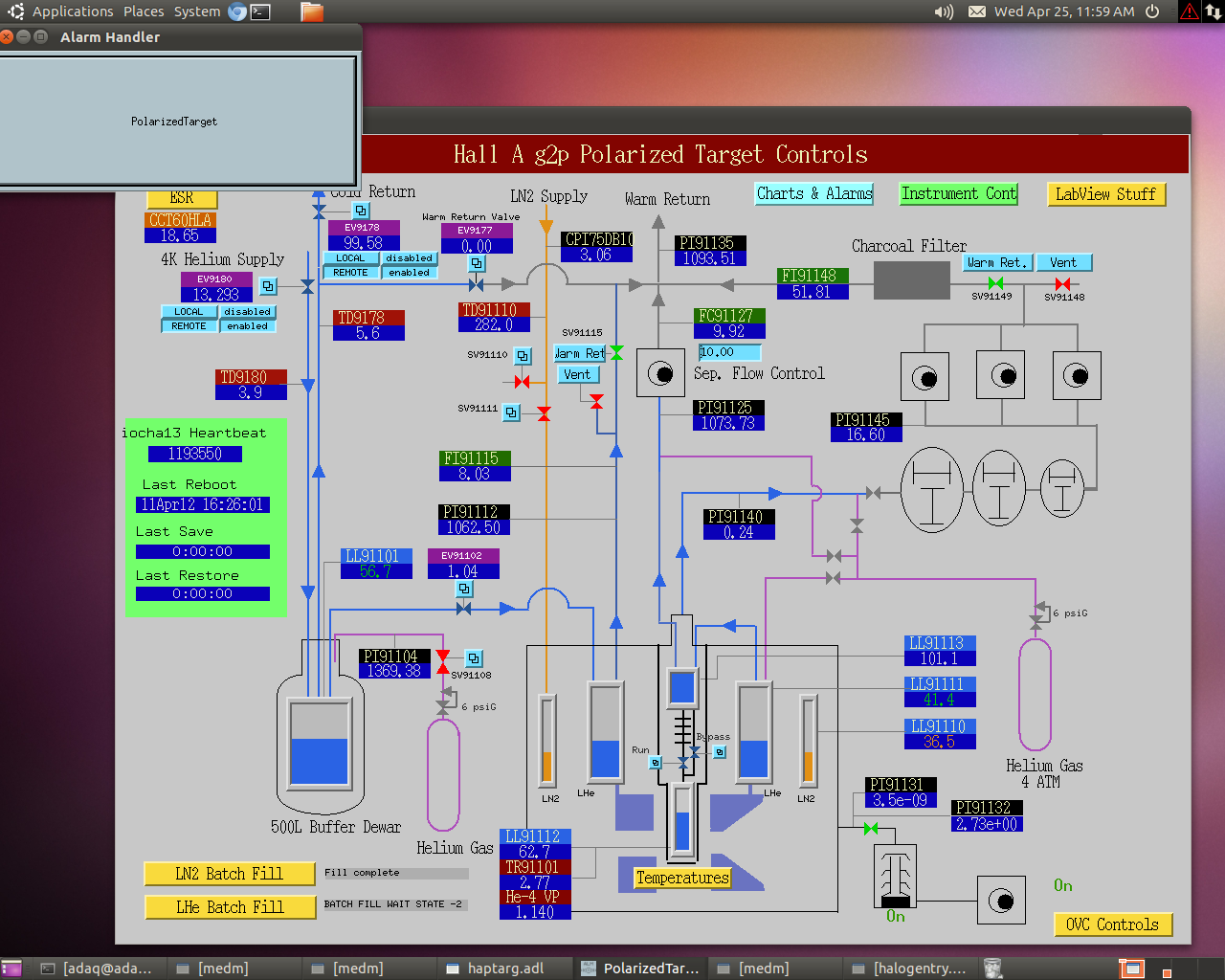Image resolution: width=1225 pixels, height=980 pixels.
Task: Open Chrome browser launcher in top panel
Action: tap(236, 11)
